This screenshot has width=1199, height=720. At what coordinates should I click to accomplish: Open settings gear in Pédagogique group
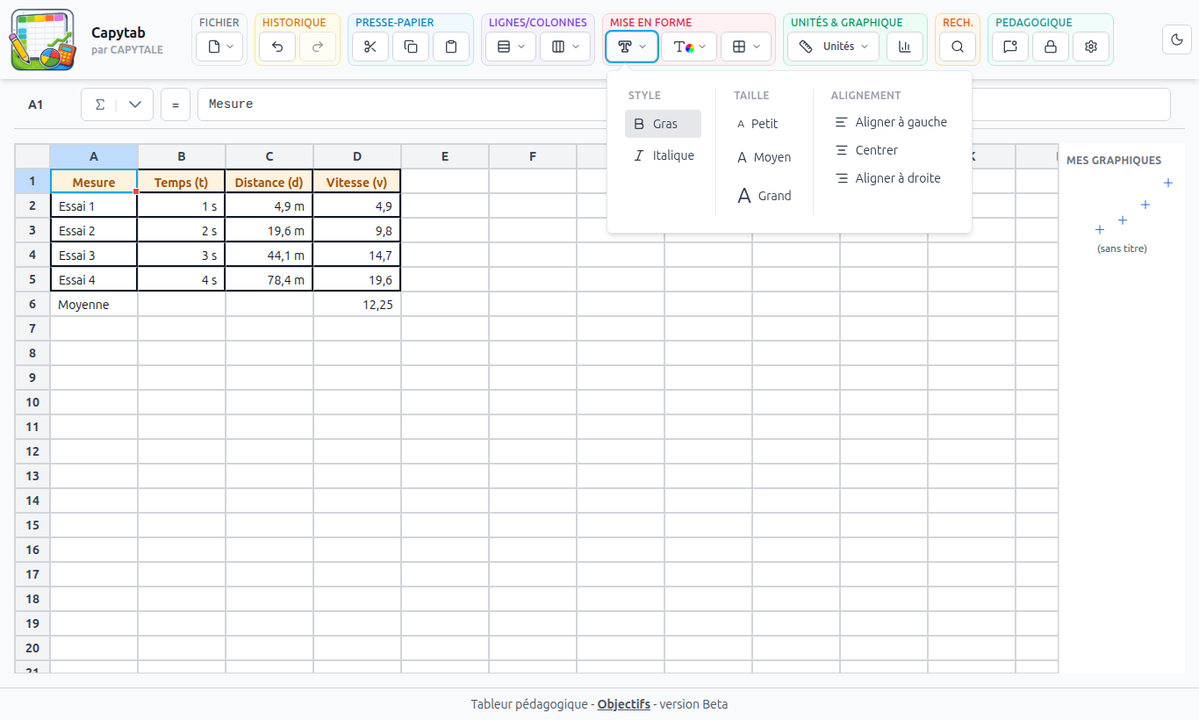point(1091,47)
